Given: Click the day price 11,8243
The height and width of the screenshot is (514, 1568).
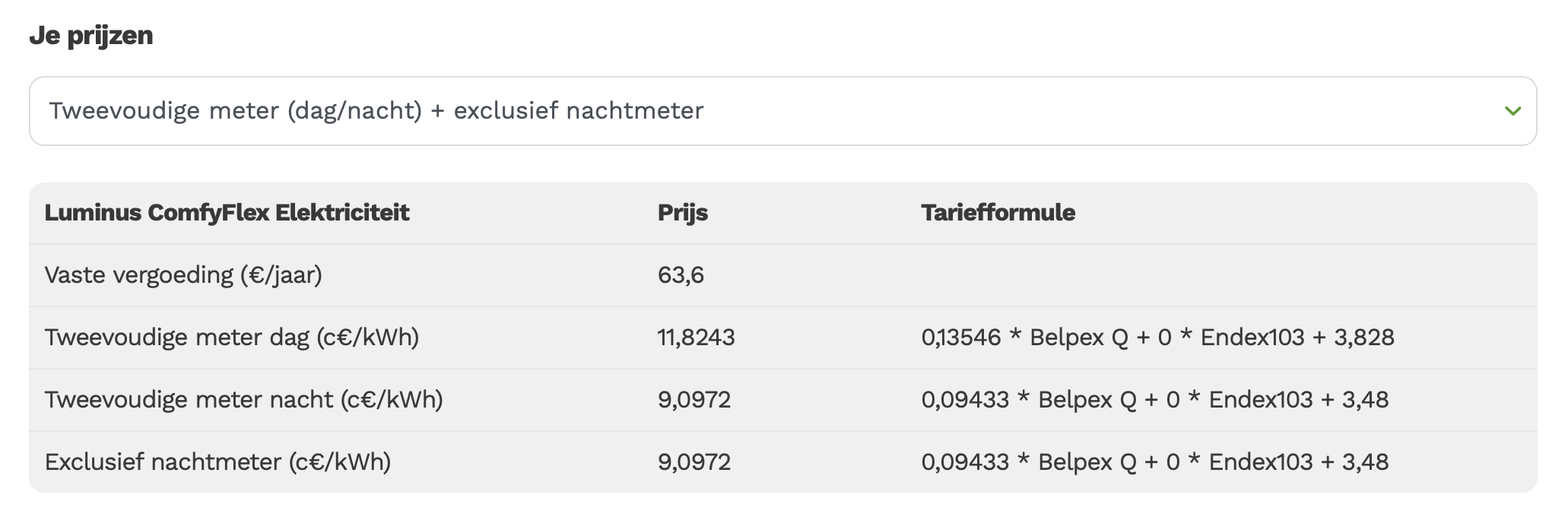Looking at the screenshot, I should (696, 338).
